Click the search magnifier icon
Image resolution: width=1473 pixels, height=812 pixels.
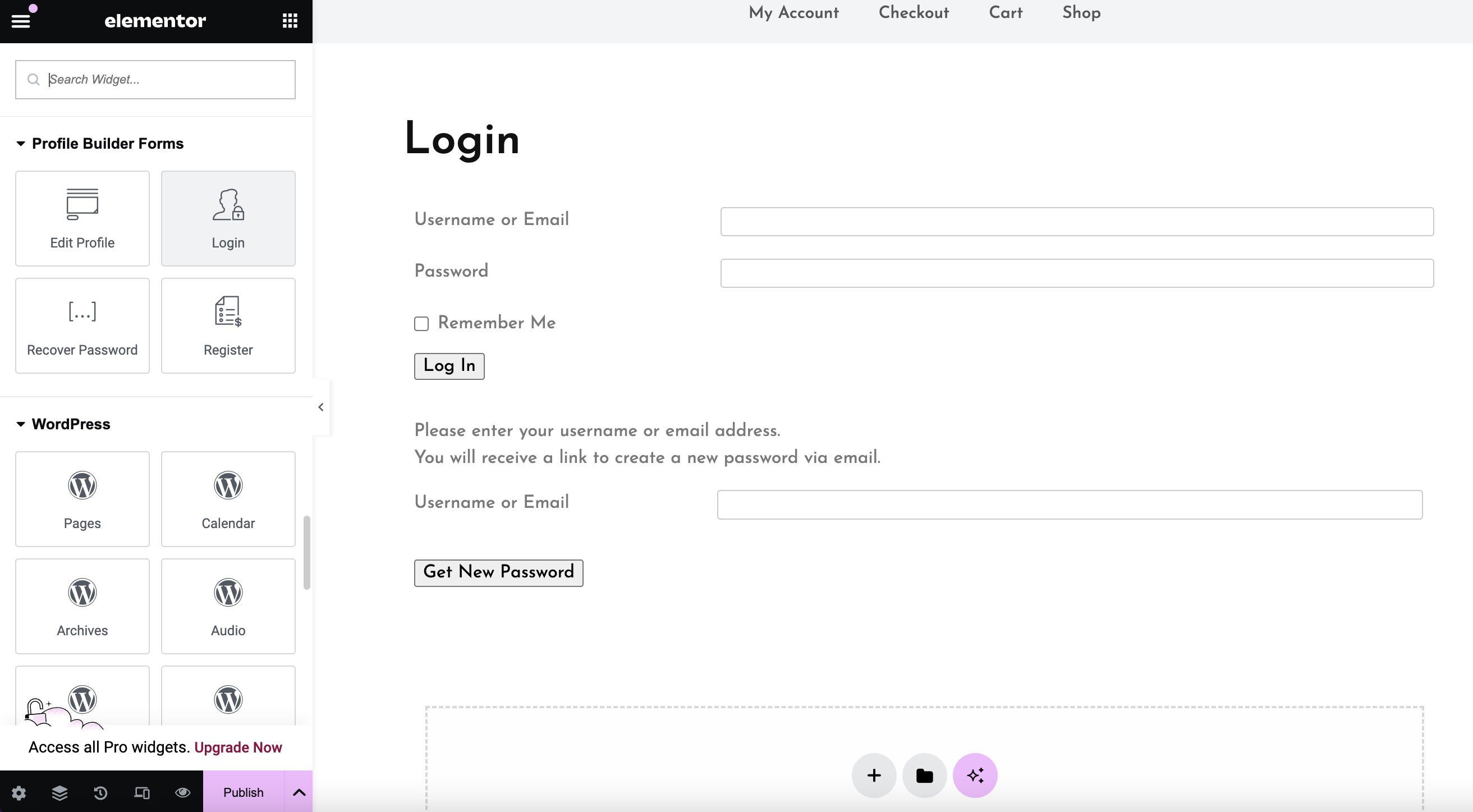click(x=34, y=80)
